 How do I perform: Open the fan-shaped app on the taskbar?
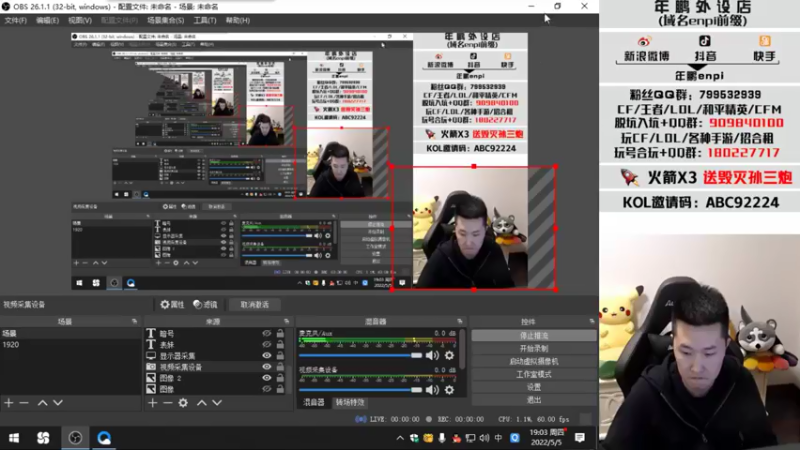(43, 438)
